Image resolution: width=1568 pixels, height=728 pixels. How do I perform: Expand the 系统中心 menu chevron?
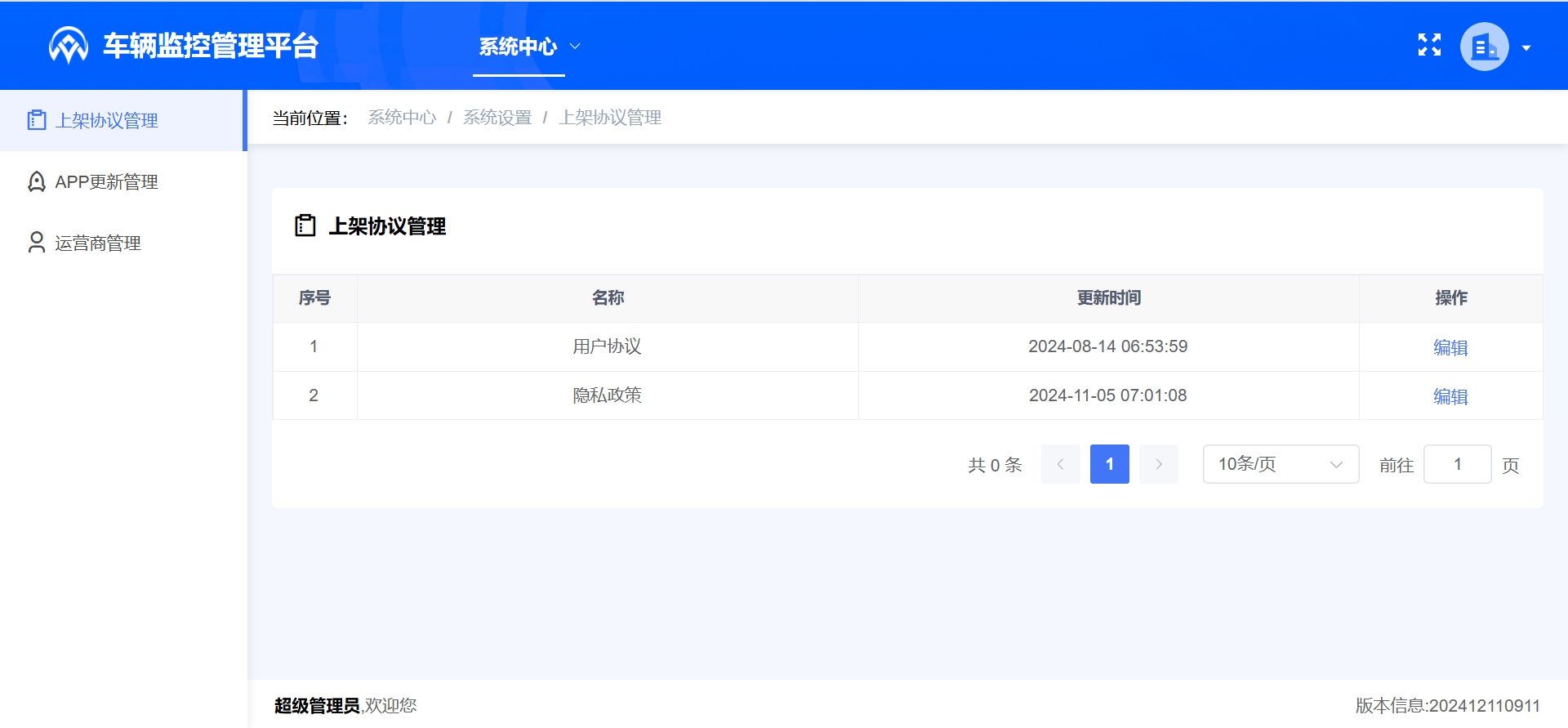click(575, 47)
